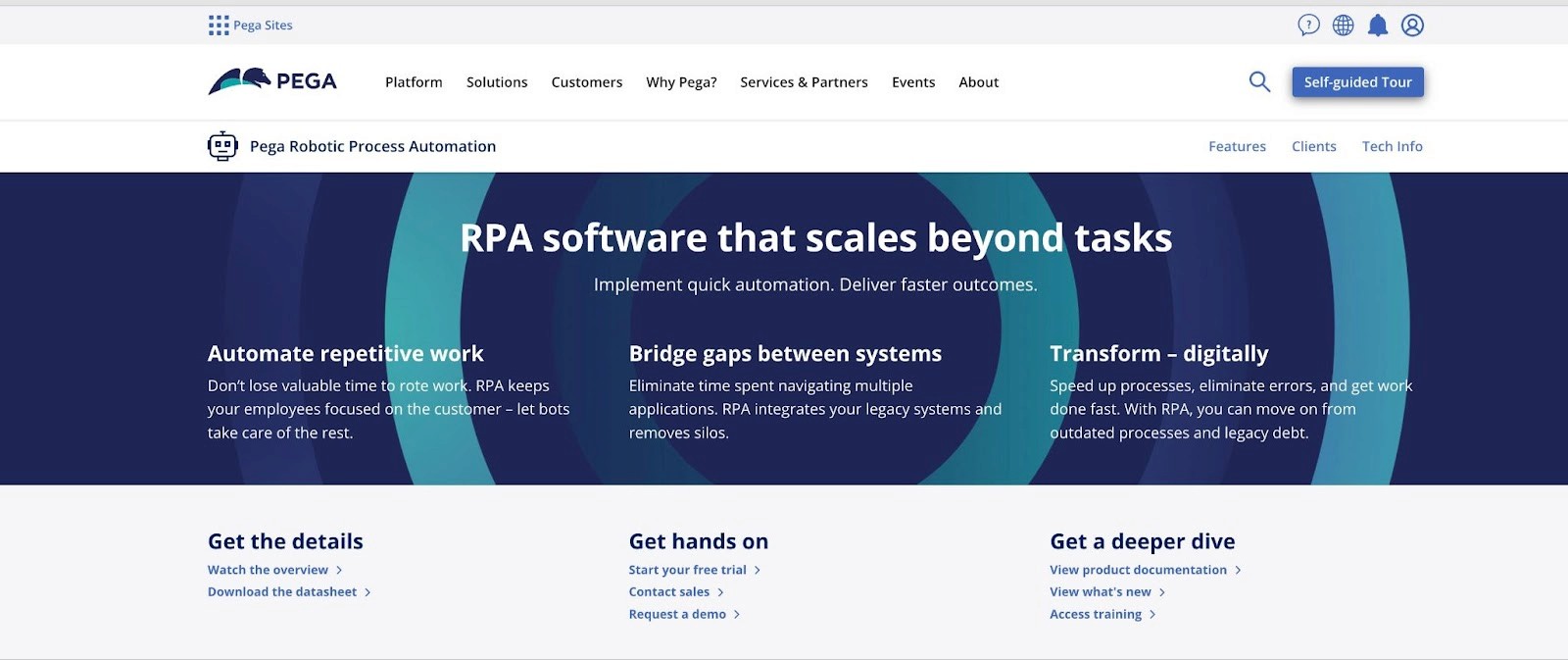Open Watch the overview link
The height and width of the screenshot is (660, 1568).
pyautogui.click(x=268, y=570)
